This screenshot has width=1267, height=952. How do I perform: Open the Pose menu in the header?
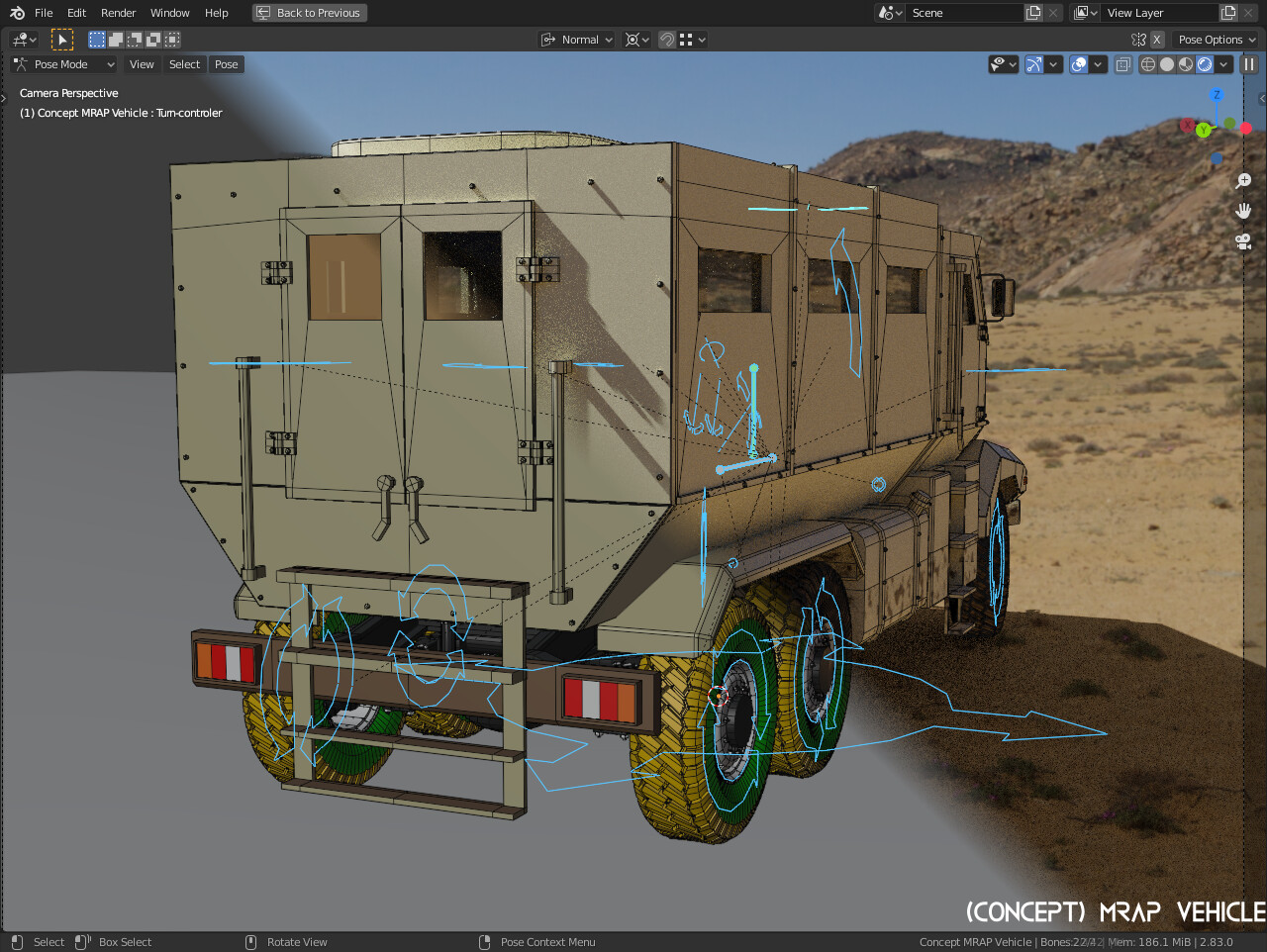[x=226, y=63]
